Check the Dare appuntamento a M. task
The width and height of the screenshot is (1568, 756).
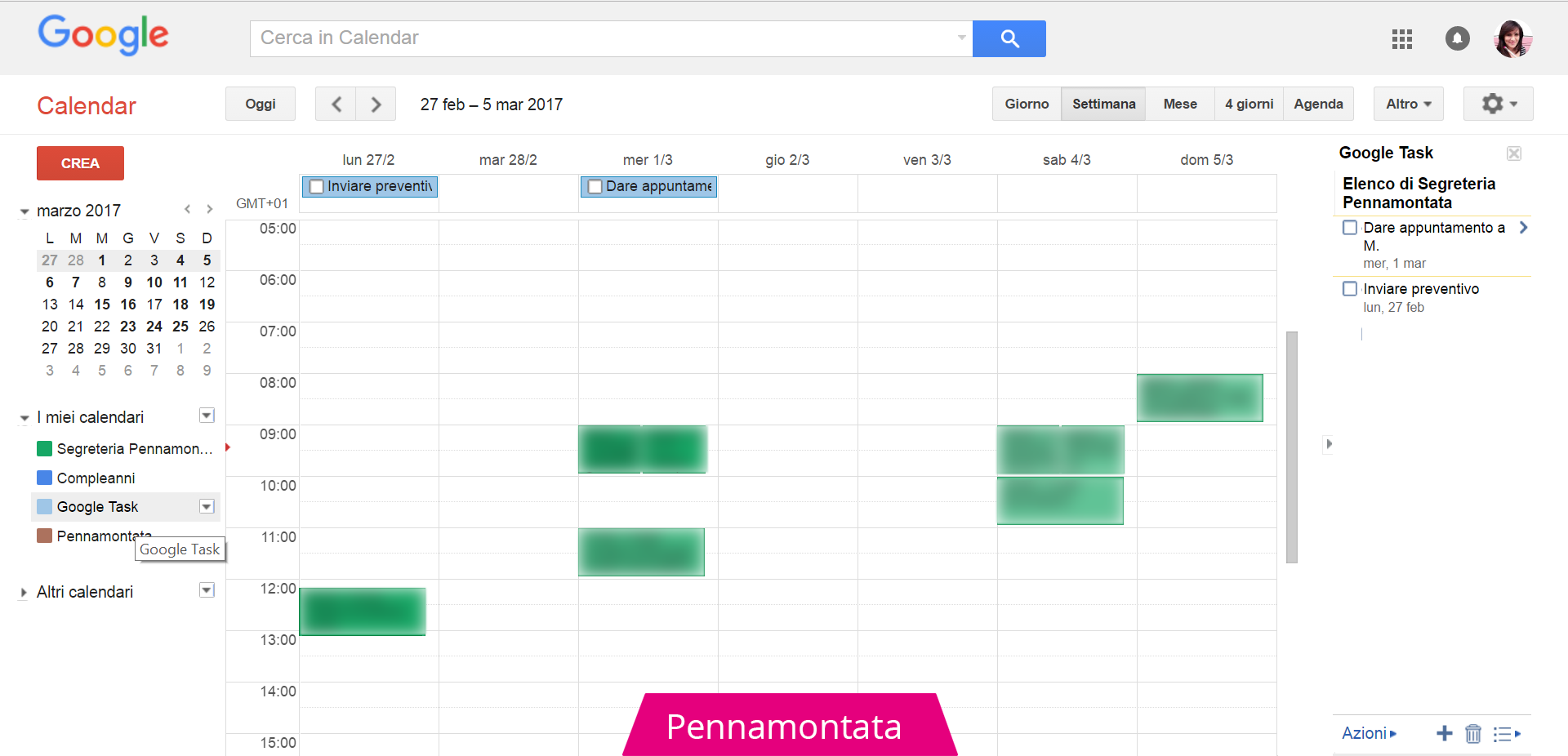pyautogui.click(x=1350, y=228)
